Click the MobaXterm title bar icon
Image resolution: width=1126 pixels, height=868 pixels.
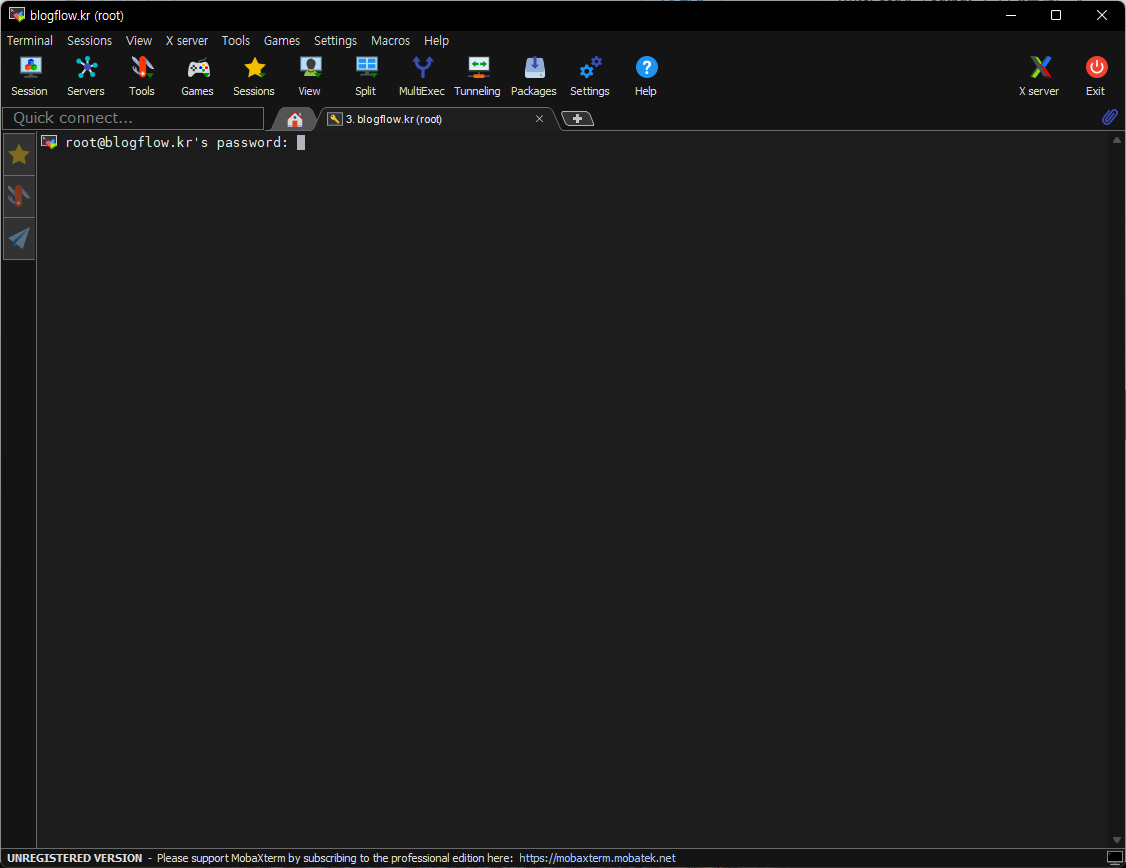[x=17, y=15]
